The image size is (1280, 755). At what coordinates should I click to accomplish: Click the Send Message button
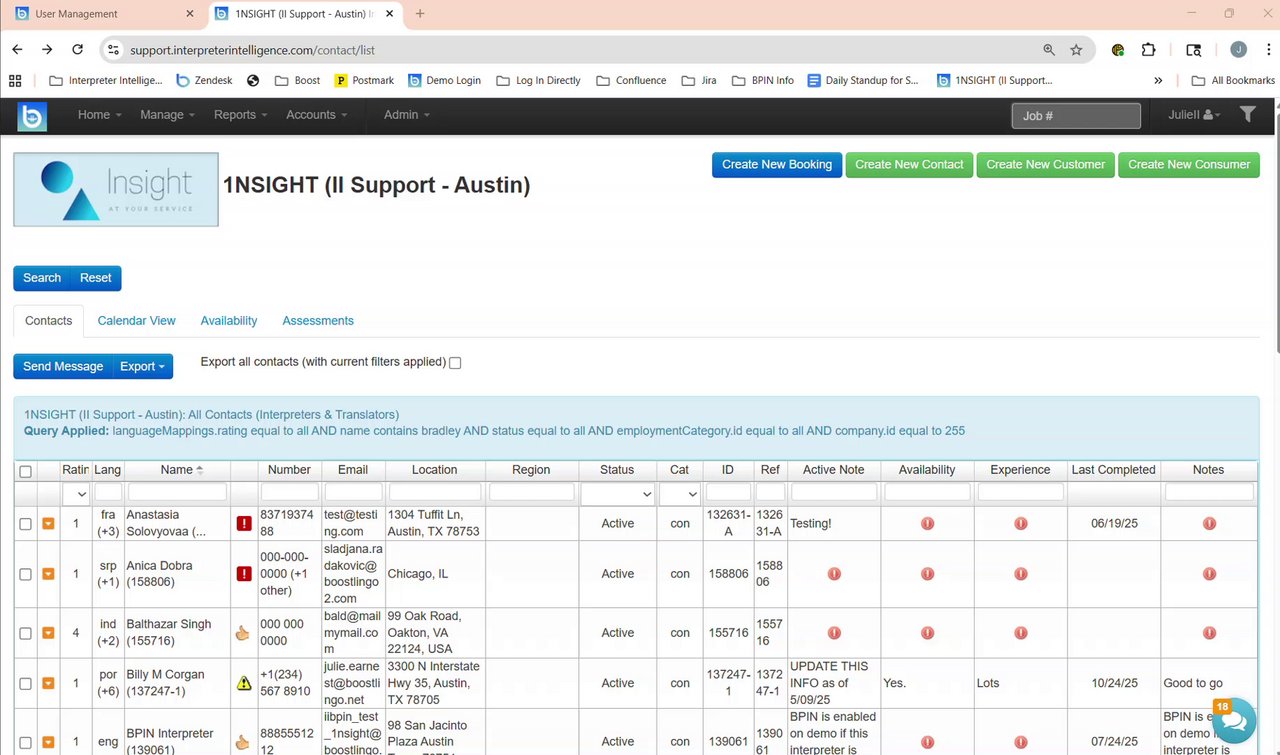click(63, 367)
